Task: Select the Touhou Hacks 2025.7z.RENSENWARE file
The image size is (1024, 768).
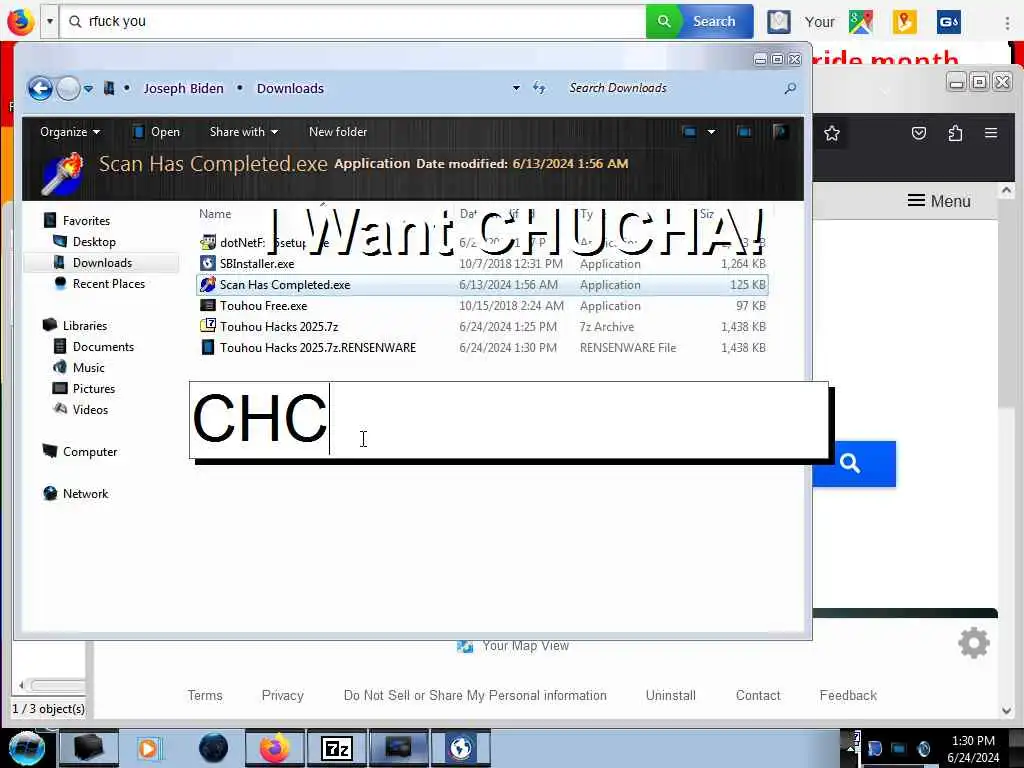Action: (x=482, y=347)
